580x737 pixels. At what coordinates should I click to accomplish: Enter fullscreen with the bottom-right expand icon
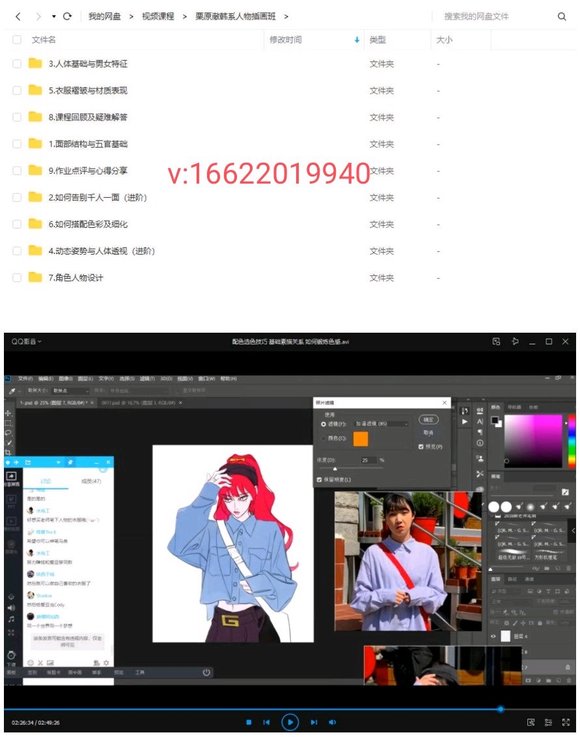566,722
